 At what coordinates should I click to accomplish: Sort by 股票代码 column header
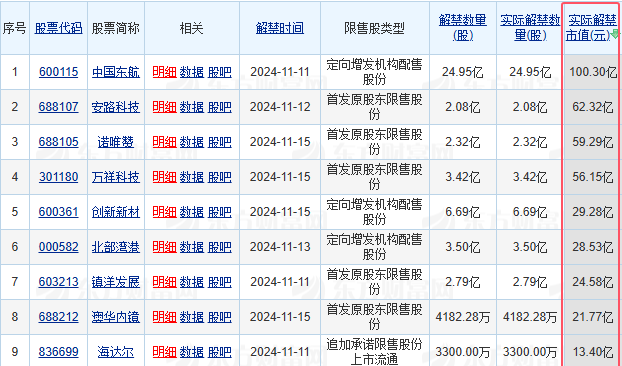click(x=59, y=28)
